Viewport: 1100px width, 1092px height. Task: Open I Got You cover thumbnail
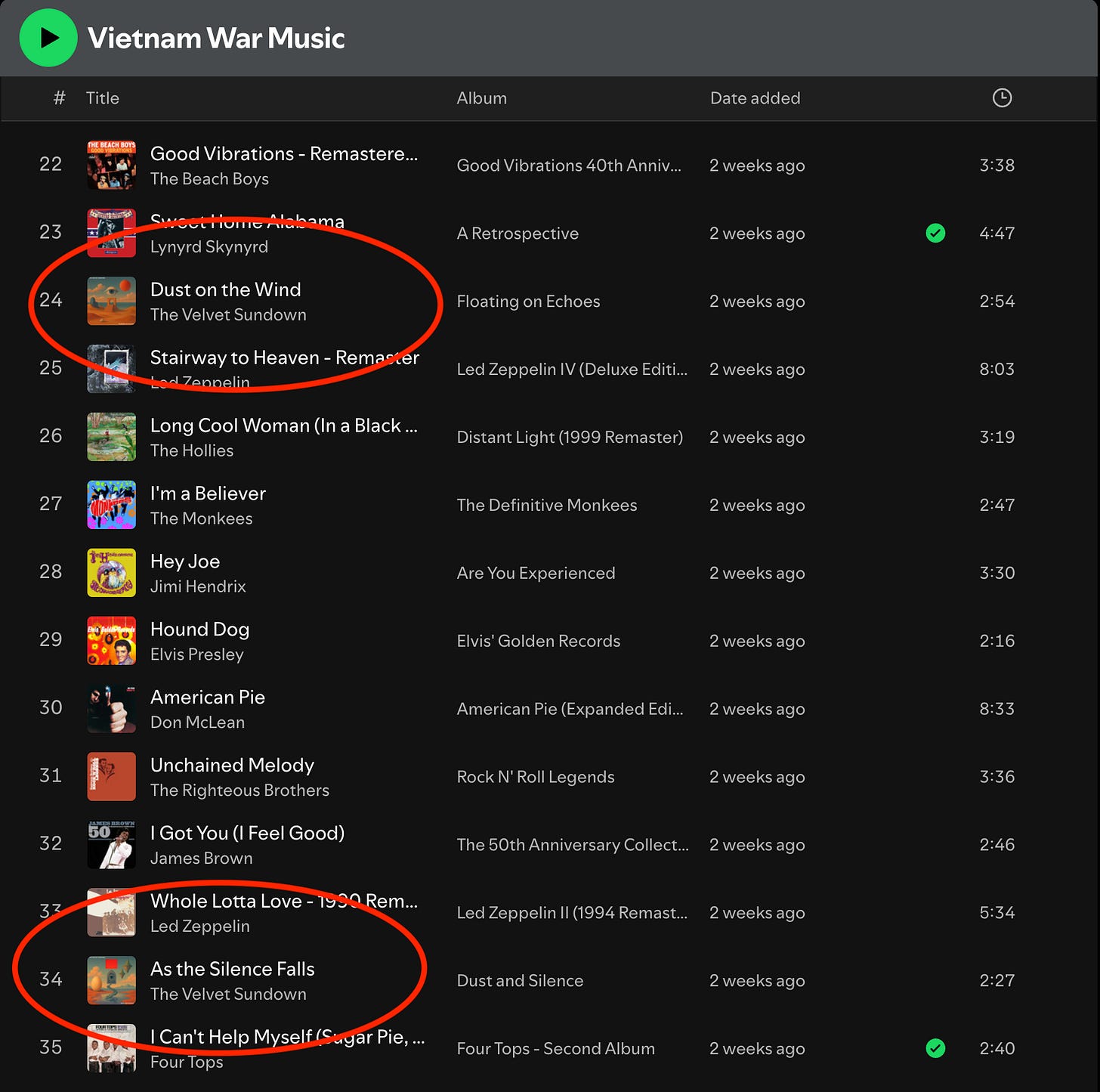[112, 845]
